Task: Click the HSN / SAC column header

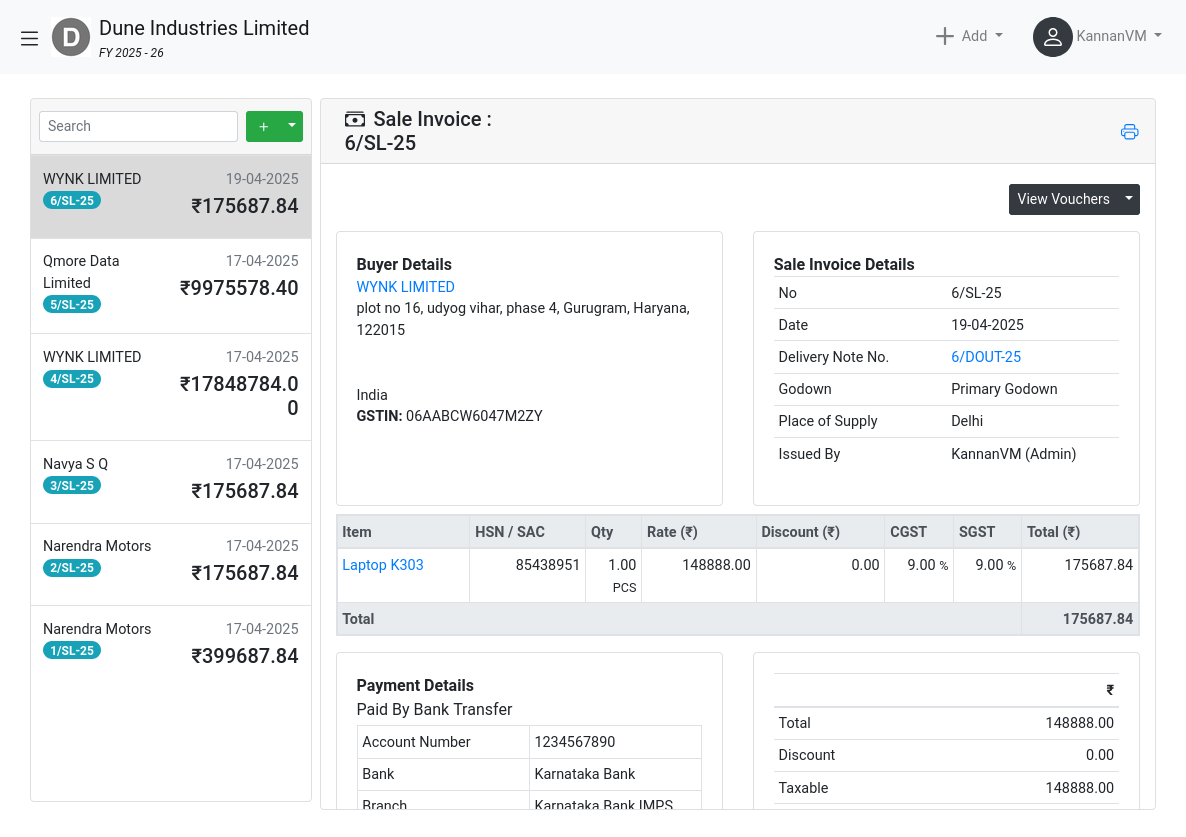Action: pyautogui.click(x=527, y=532)
